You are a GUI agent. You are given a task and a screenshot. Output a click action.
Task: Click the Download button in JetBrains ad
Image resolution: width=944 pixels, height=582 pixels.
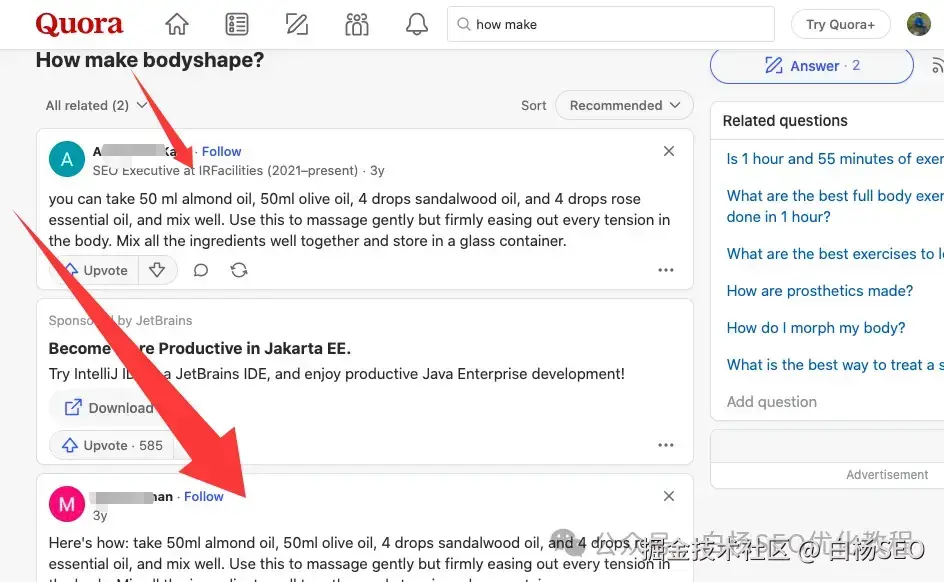[x=110, y=408]
